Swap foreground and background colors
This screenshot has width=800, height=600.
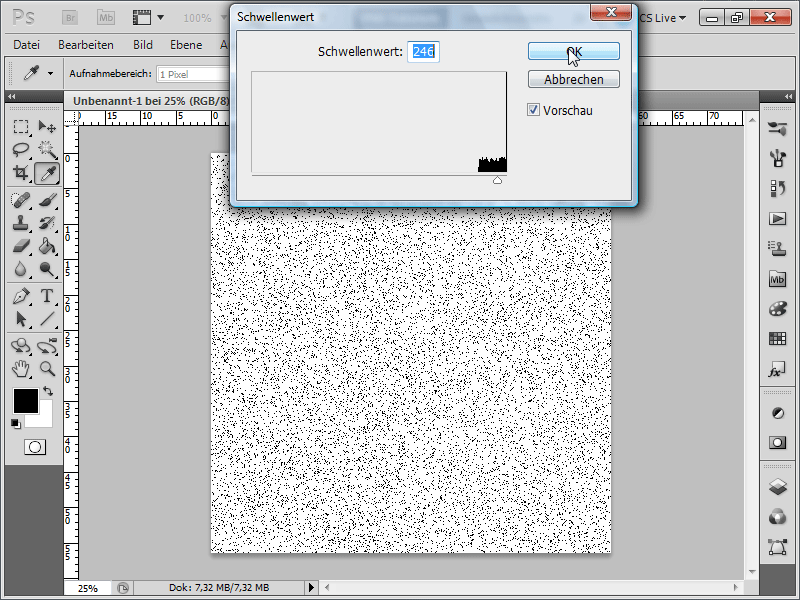coord(48,391)
